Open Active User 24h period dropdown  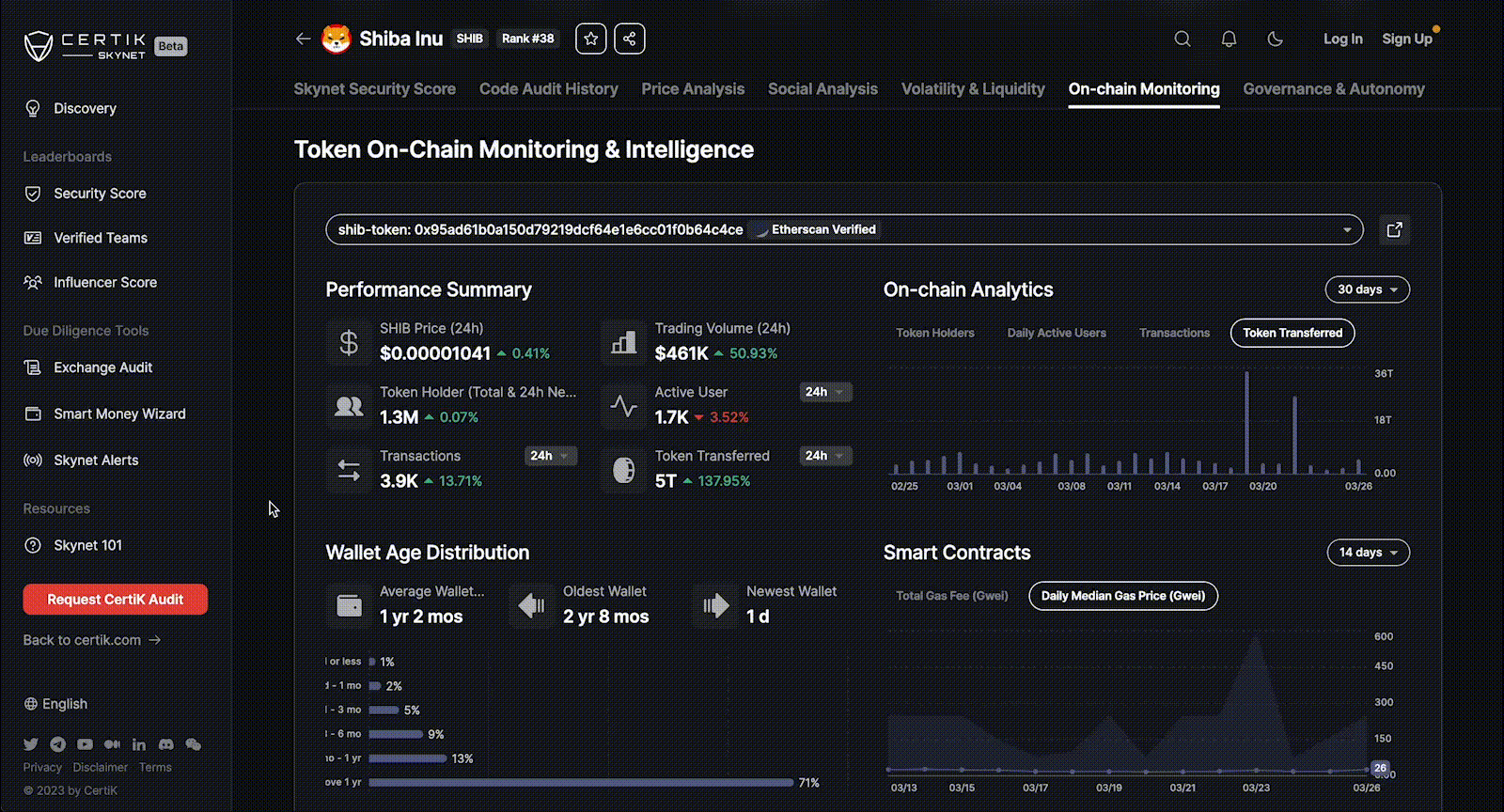[x=826, y=392]
